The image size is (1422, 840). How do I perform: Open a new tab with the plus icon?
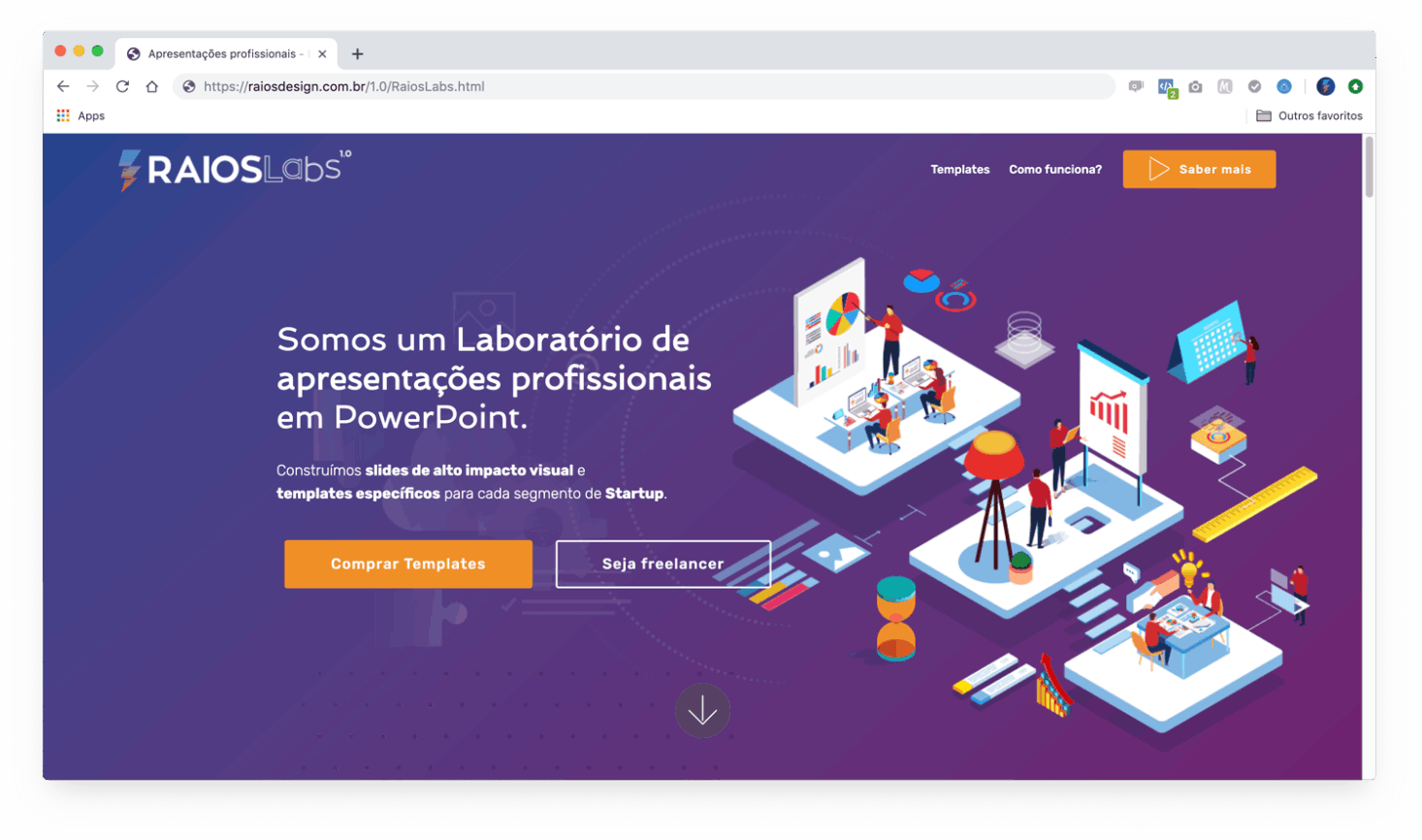point(357,54)
